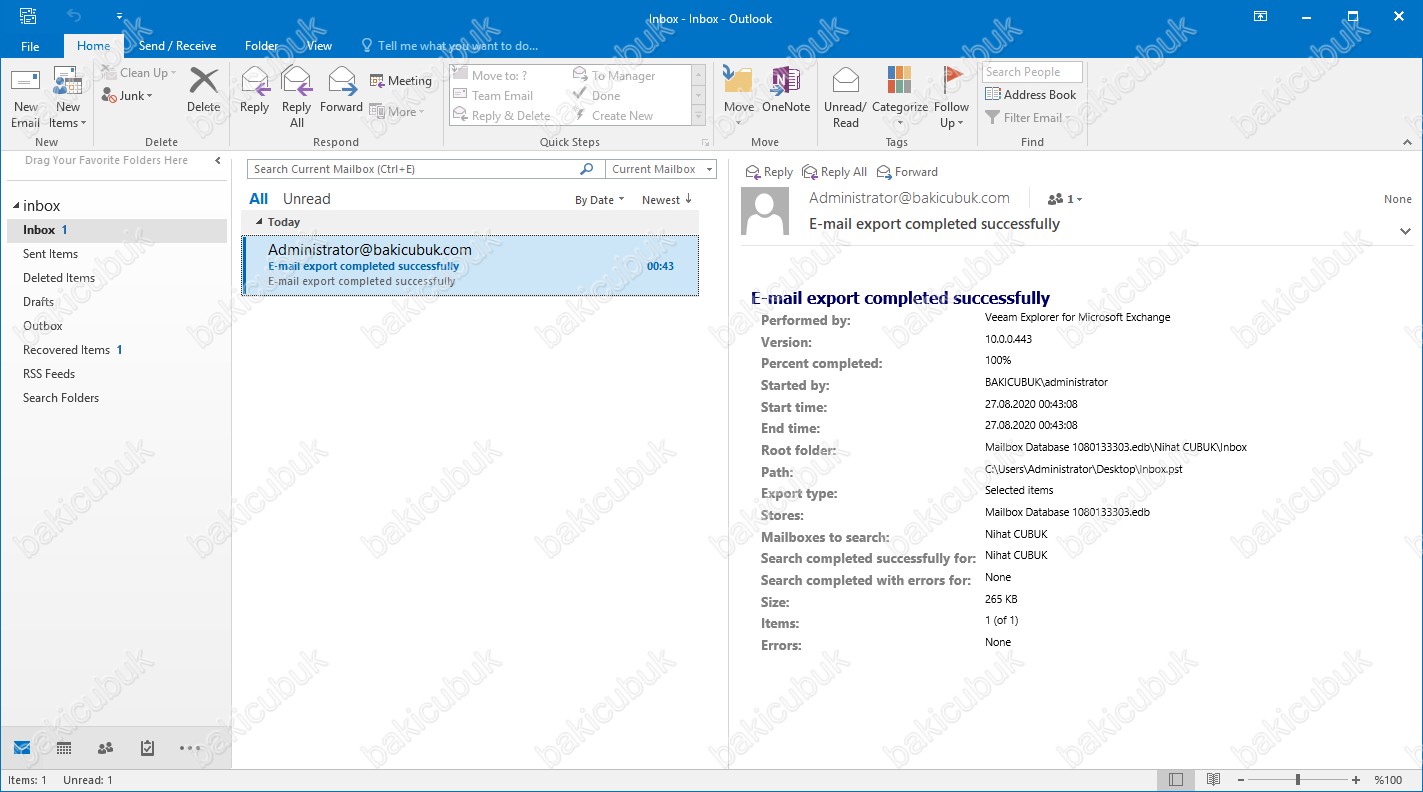
Task: Toggle Unread/Read envelope icon
Action: (x=846, y=80)
